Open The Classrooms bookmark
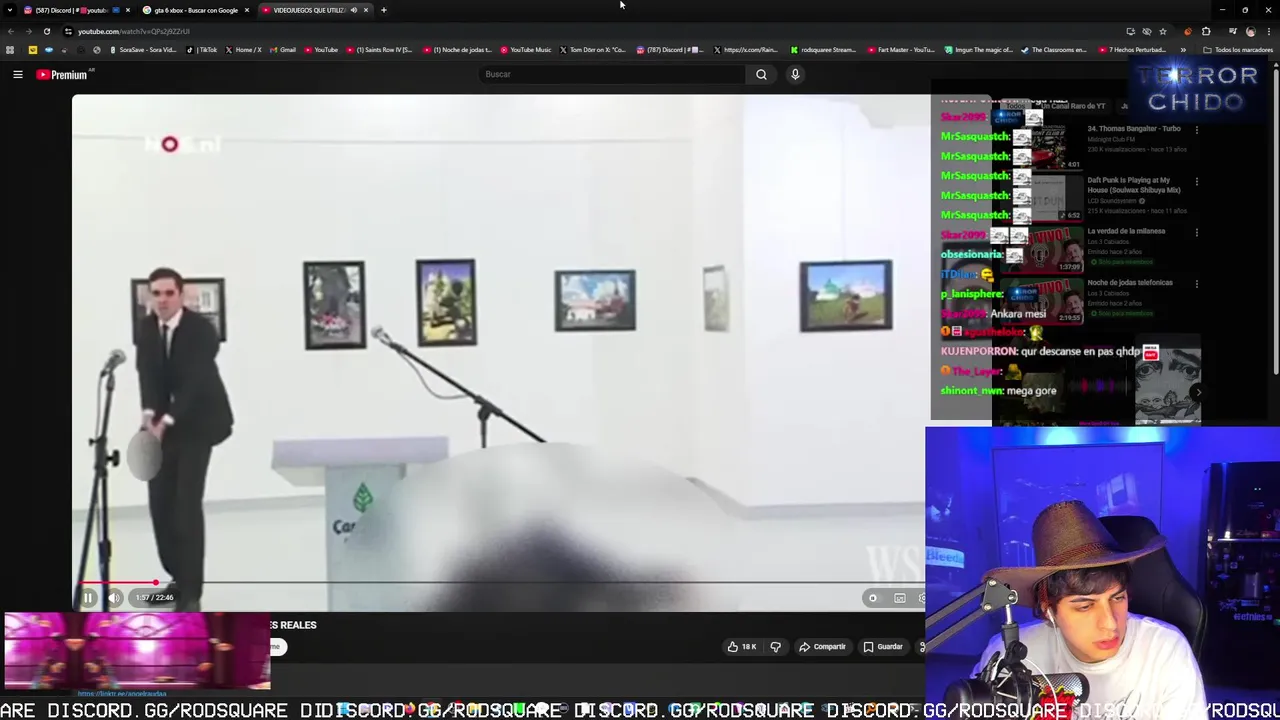The image size is (1280, 720). click(1053, 50)
